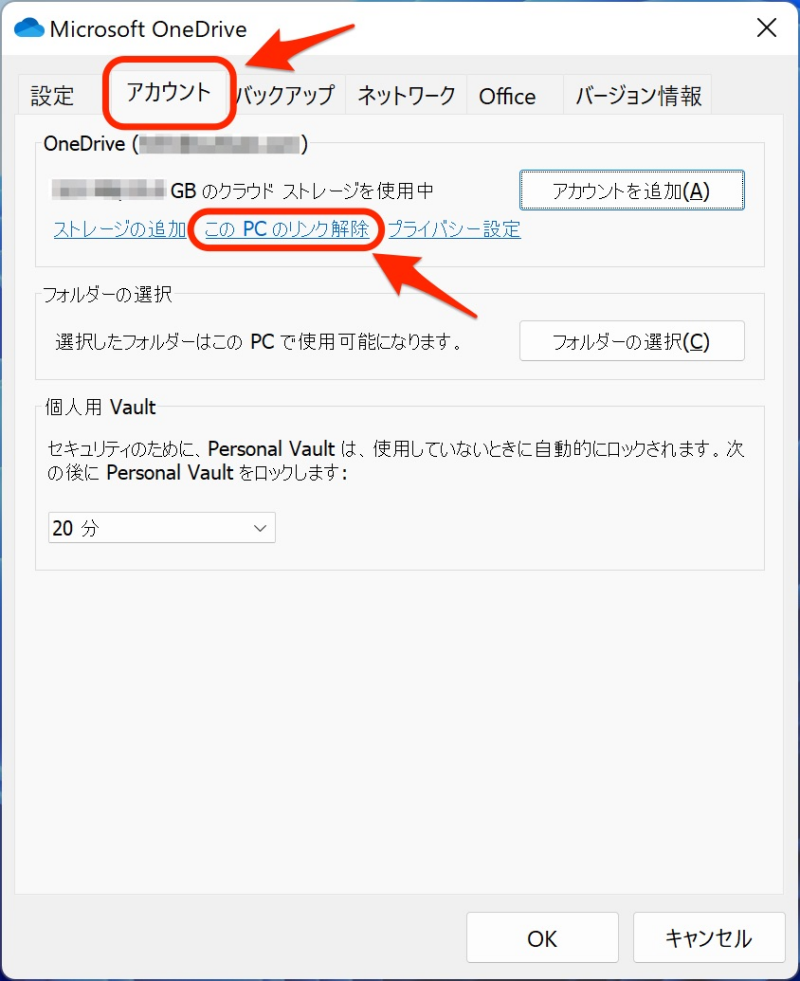The height and width of the screenshot is (981, 800).
Task: Open the ネットワーク tab
Action: pos(406,96)
